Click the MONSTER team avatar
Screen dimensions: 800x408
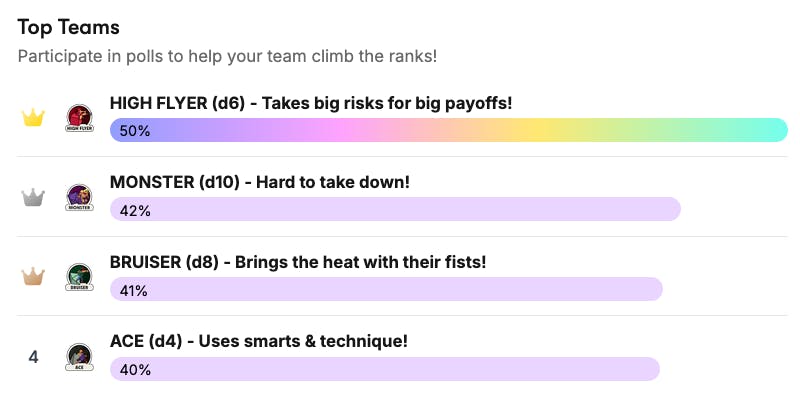tap(79, 197)
